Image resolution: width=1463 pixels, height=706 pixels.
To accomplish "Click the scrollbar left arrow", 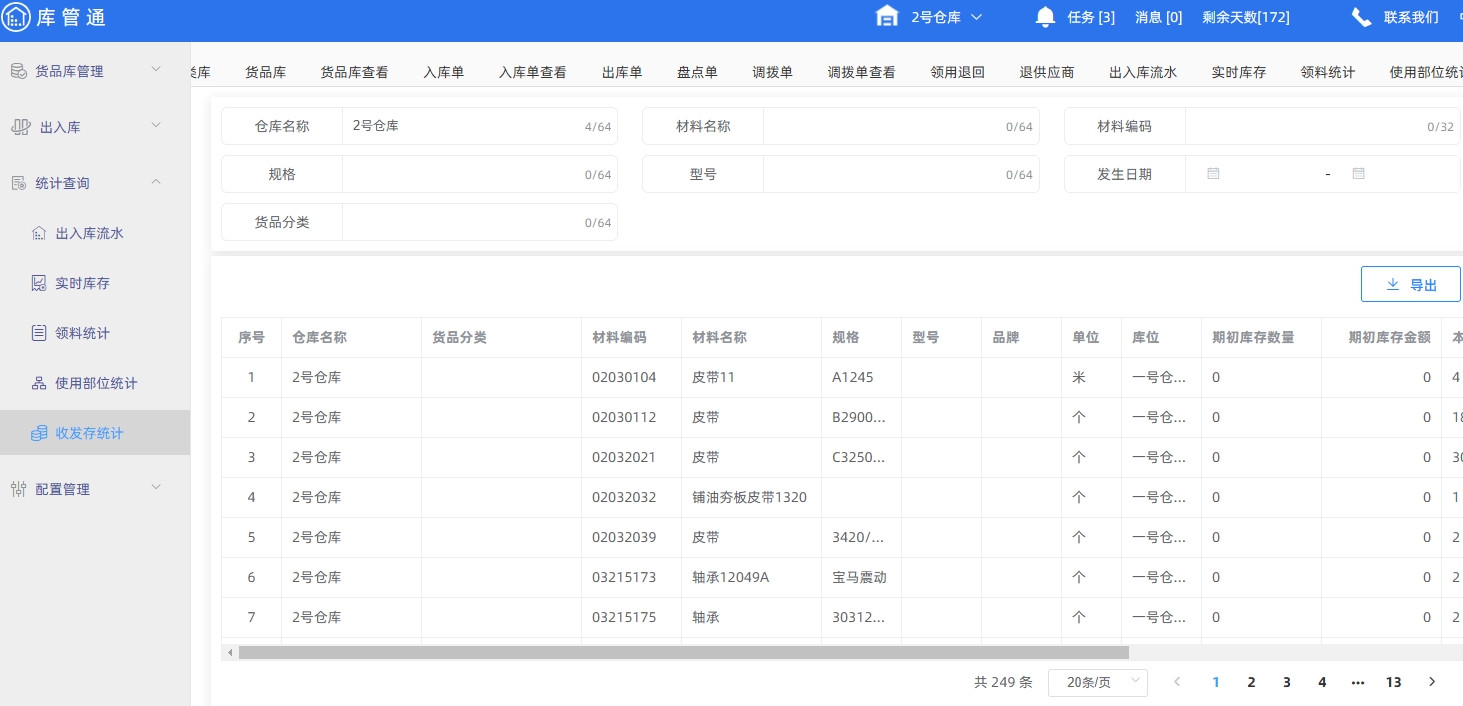I will 230,652.
